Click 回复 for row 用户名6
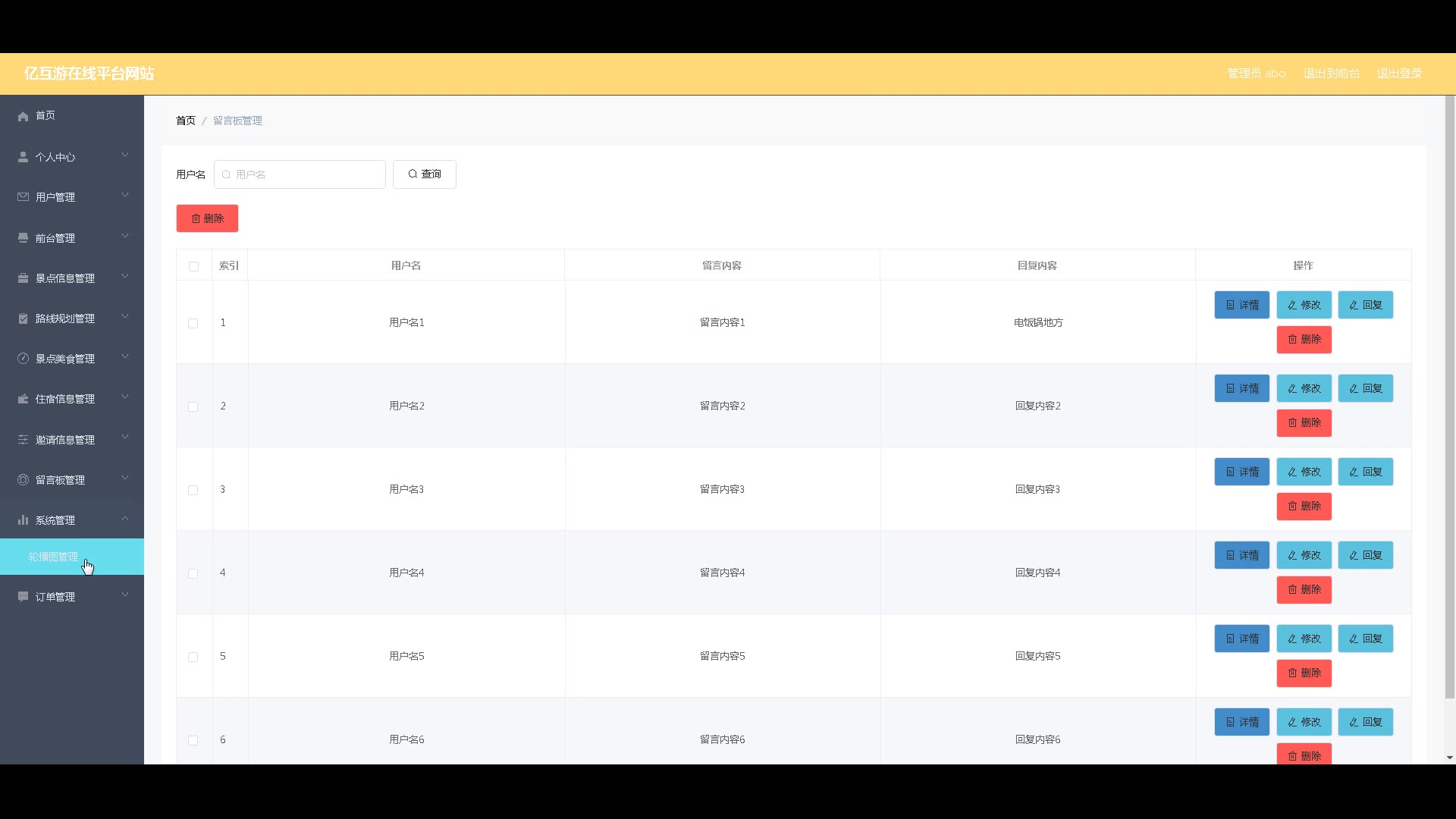Screen dimensions: 1456x819 coord(1365,722)
